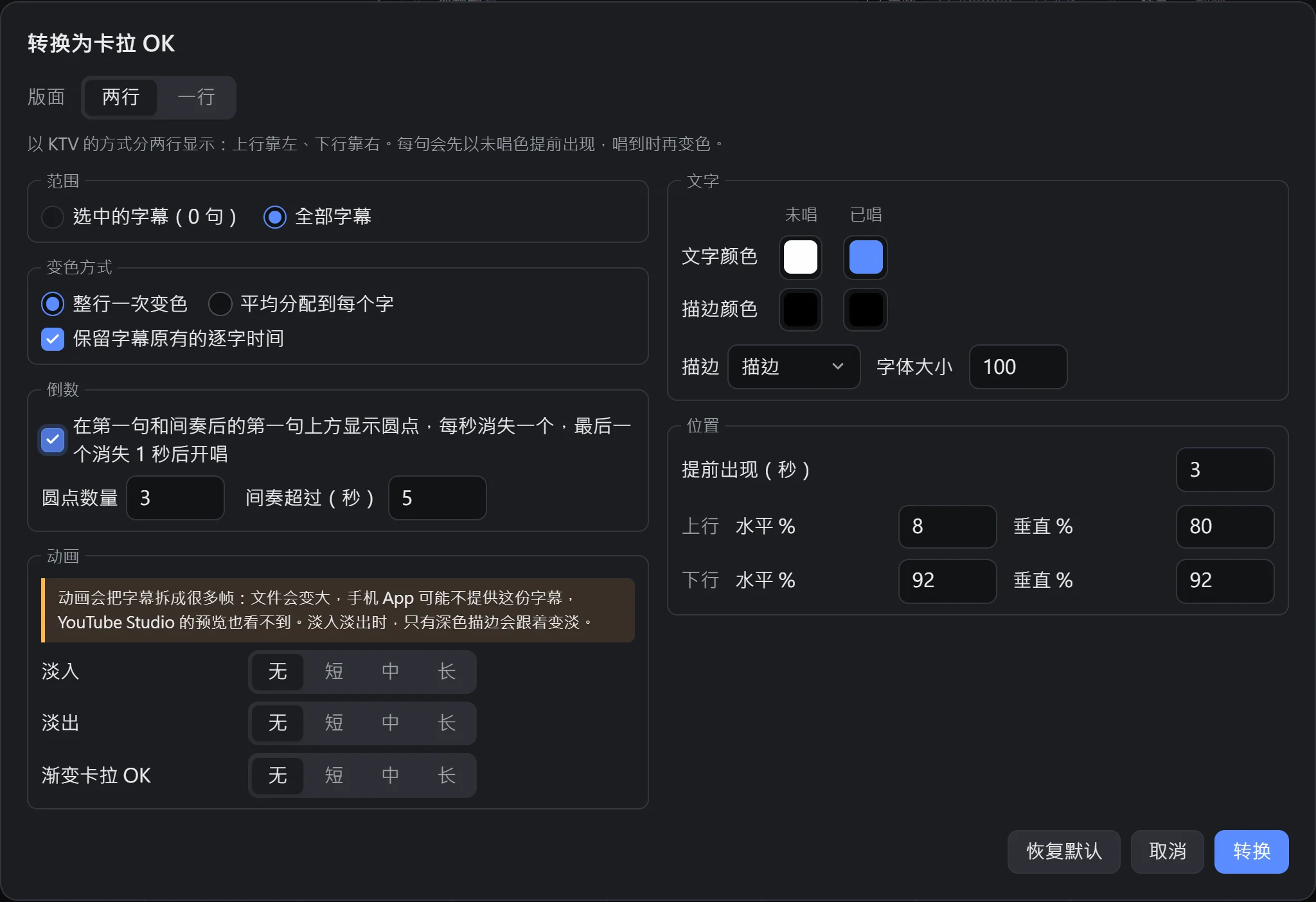Set 渐变卡拉 OK to 长
Viewport: 1316px width, 902px height.
(447, 775)
